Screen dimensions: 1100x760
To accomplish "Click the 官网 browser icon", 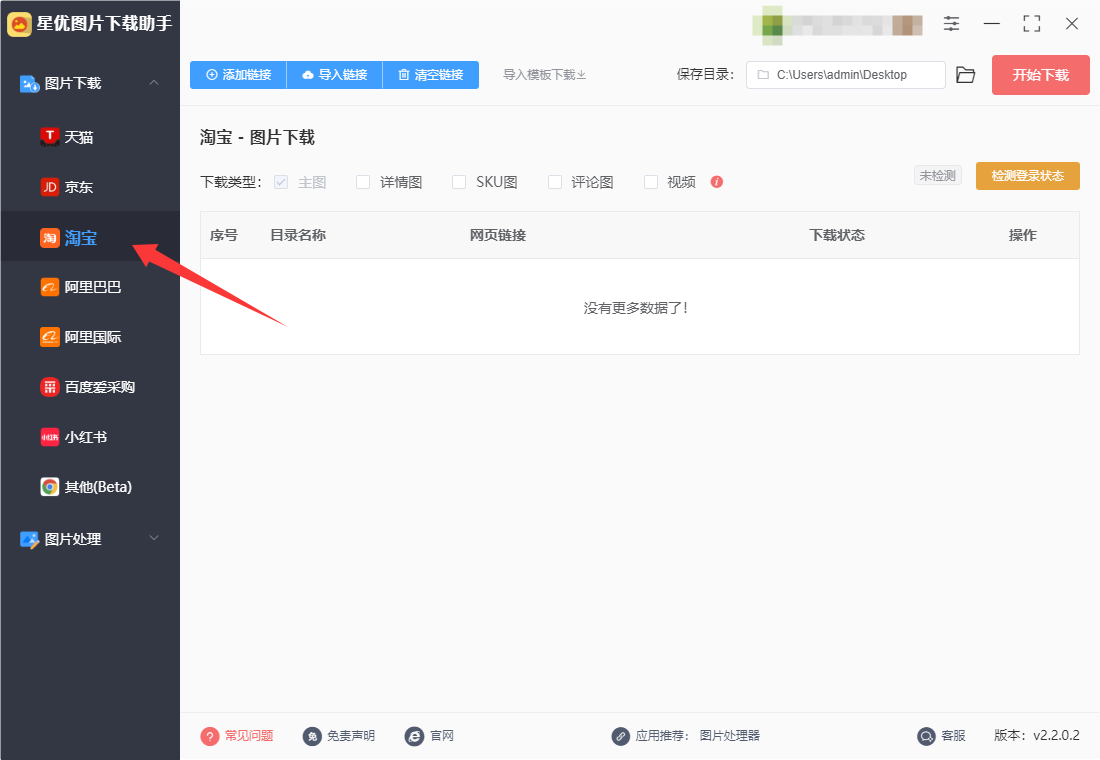I will (x=415, y=736).
